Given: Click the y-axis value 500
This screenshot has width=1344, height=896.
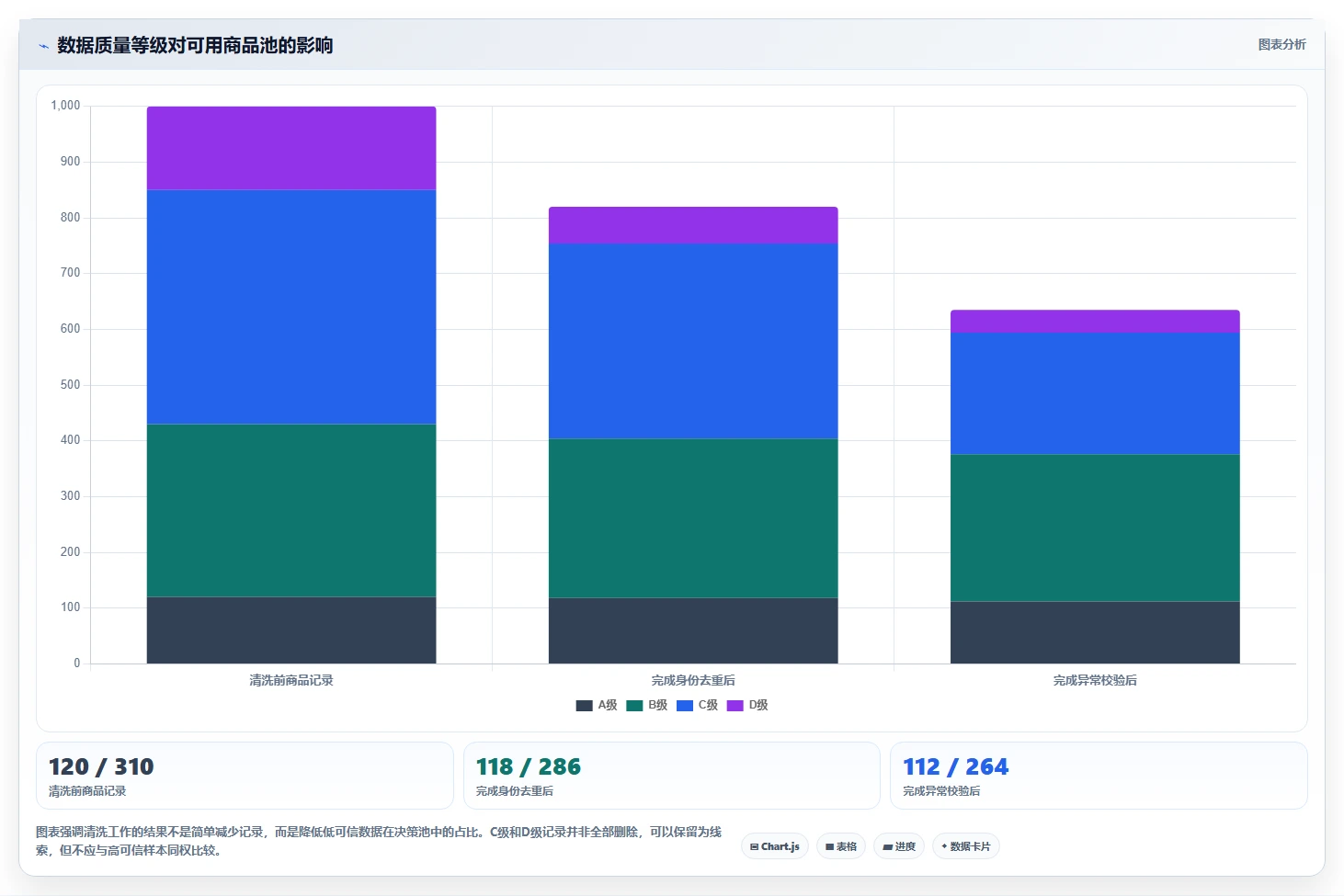Looking at the screenshot, I should pos(71,385).
